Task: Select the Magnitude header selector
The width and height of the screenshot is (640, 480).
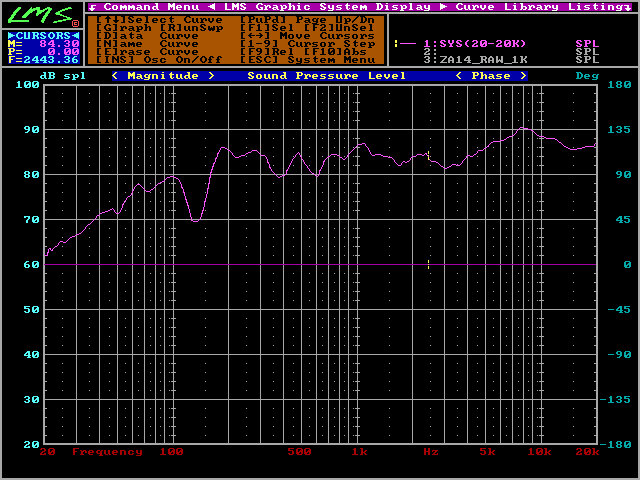Action: [x=163, y=76]
